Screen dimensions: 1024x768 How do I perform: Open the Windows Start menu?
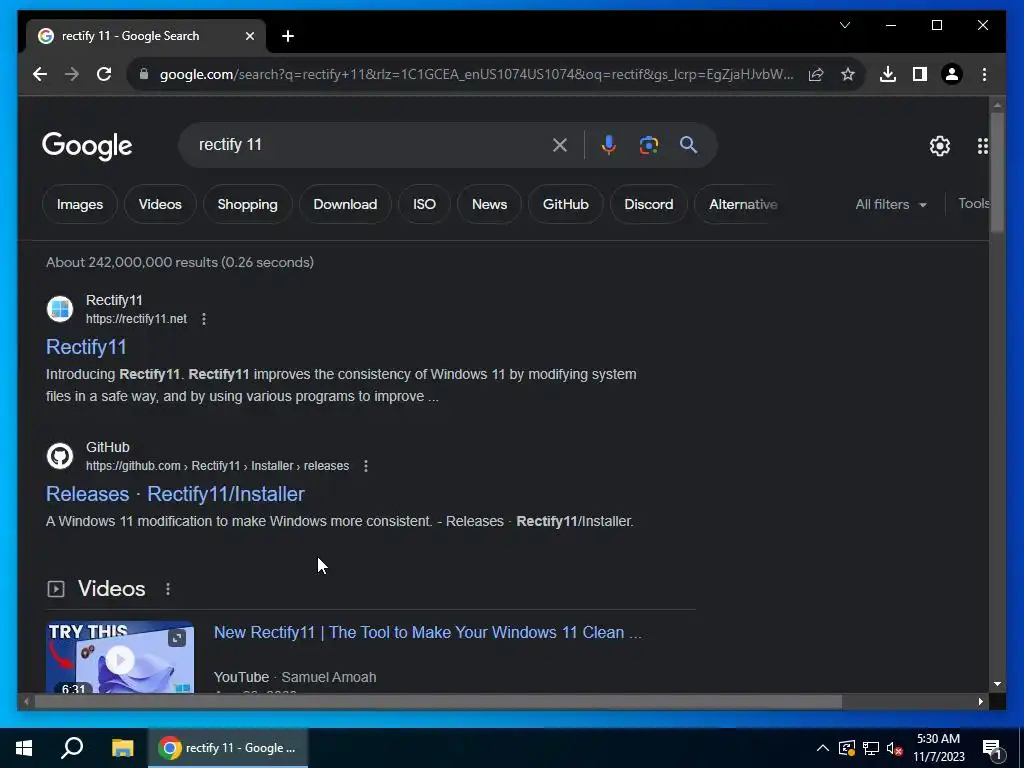point(24,748)
